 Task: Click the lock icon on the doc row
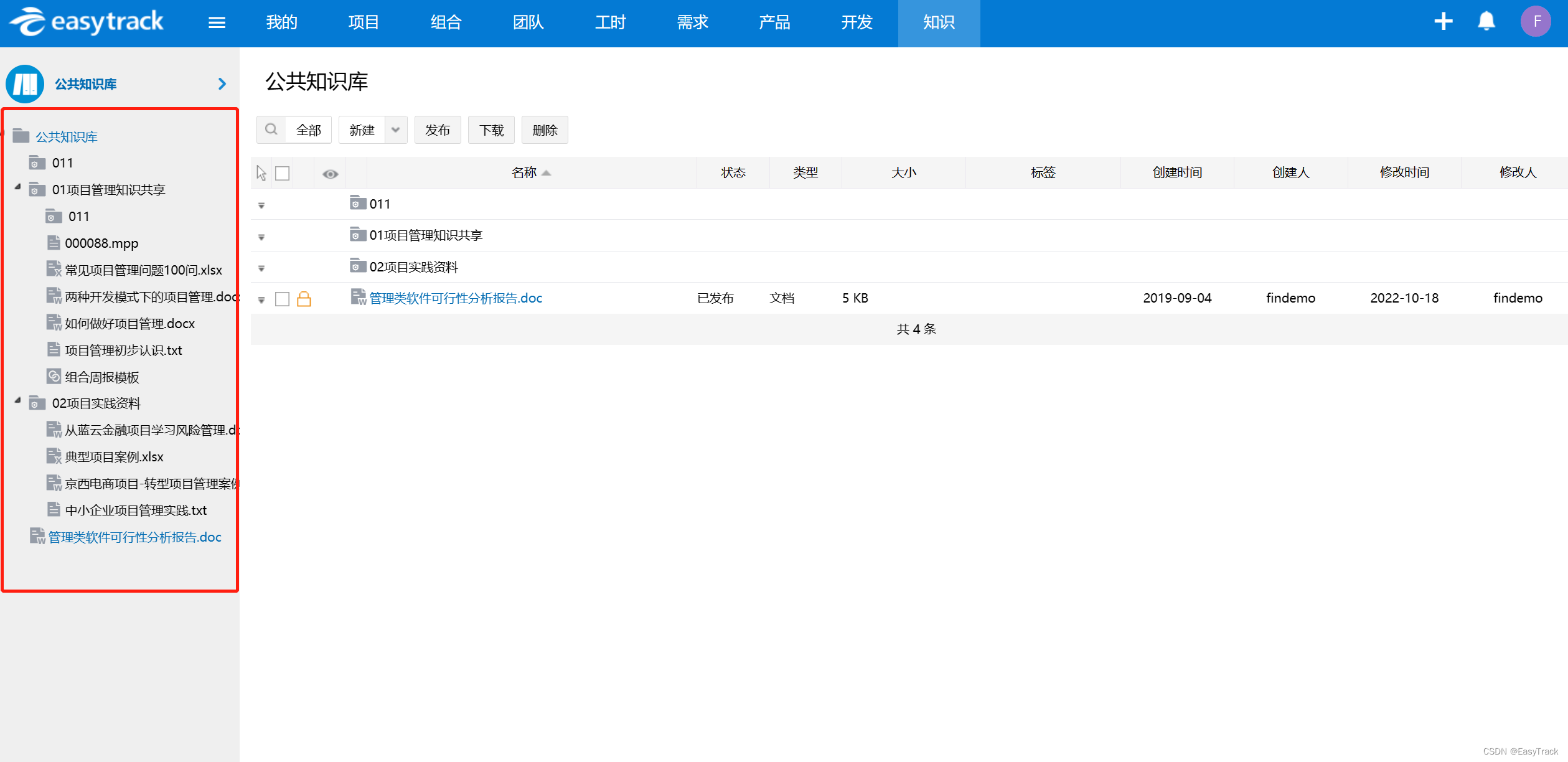point(304,299)
